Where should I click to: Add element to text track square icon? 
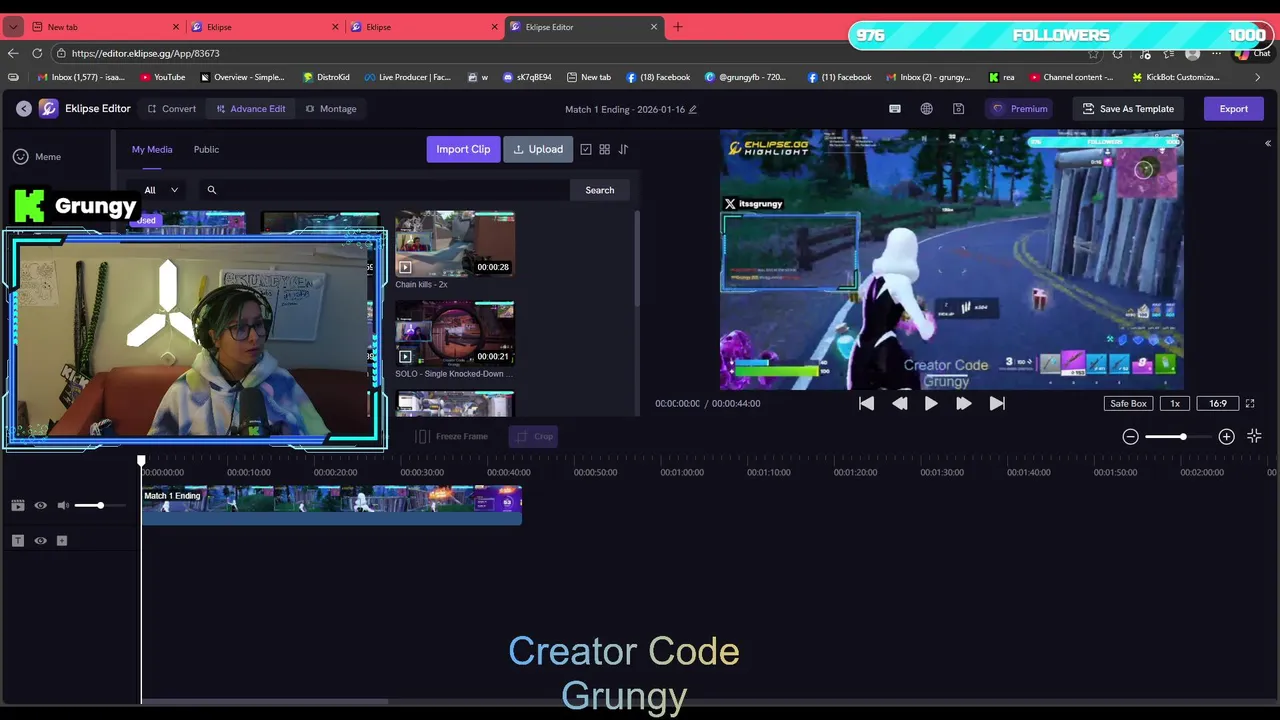coord(62,541)
